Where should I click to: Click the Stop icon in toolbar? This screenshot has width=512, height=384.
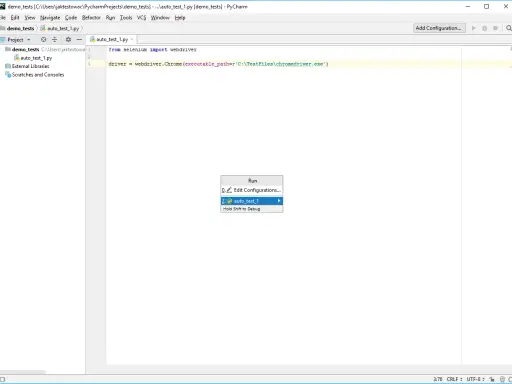495,28
